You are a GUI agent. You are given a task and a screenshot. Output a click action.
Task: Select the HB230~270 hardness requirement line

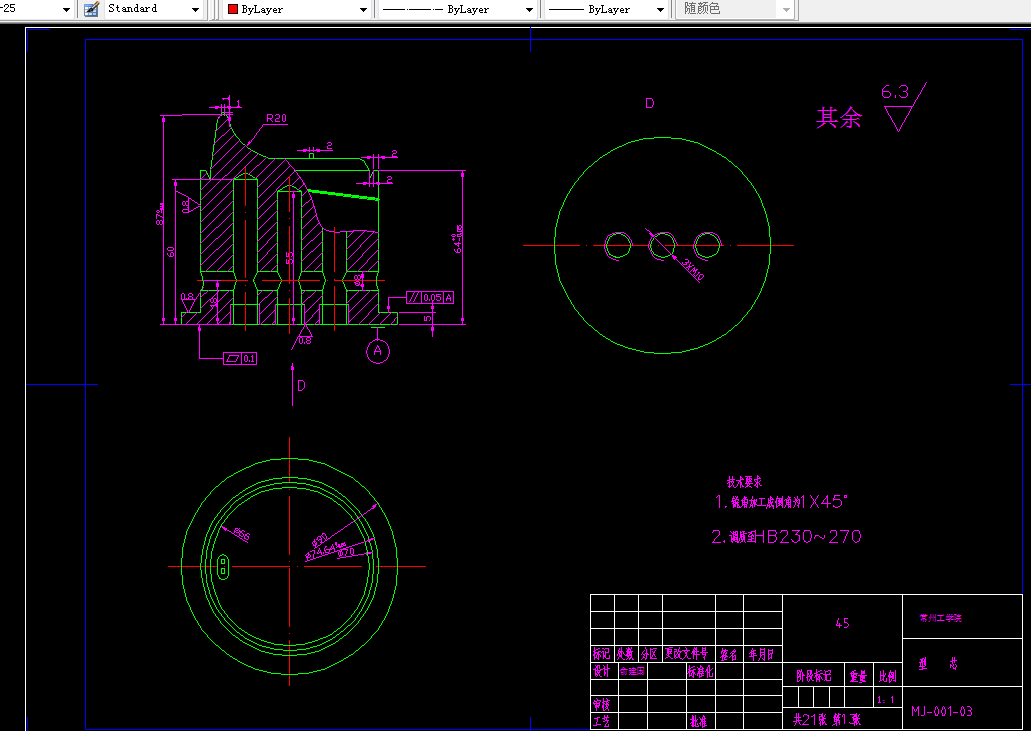pos(786,537)
